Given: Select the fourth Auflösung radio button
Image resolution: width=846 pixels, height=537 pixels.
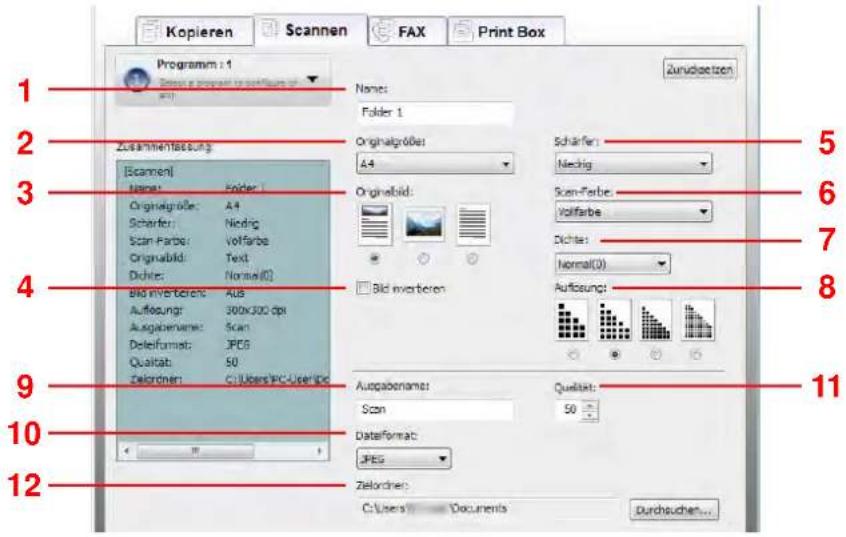Looking at the screenshot, I should pos(697,355).
